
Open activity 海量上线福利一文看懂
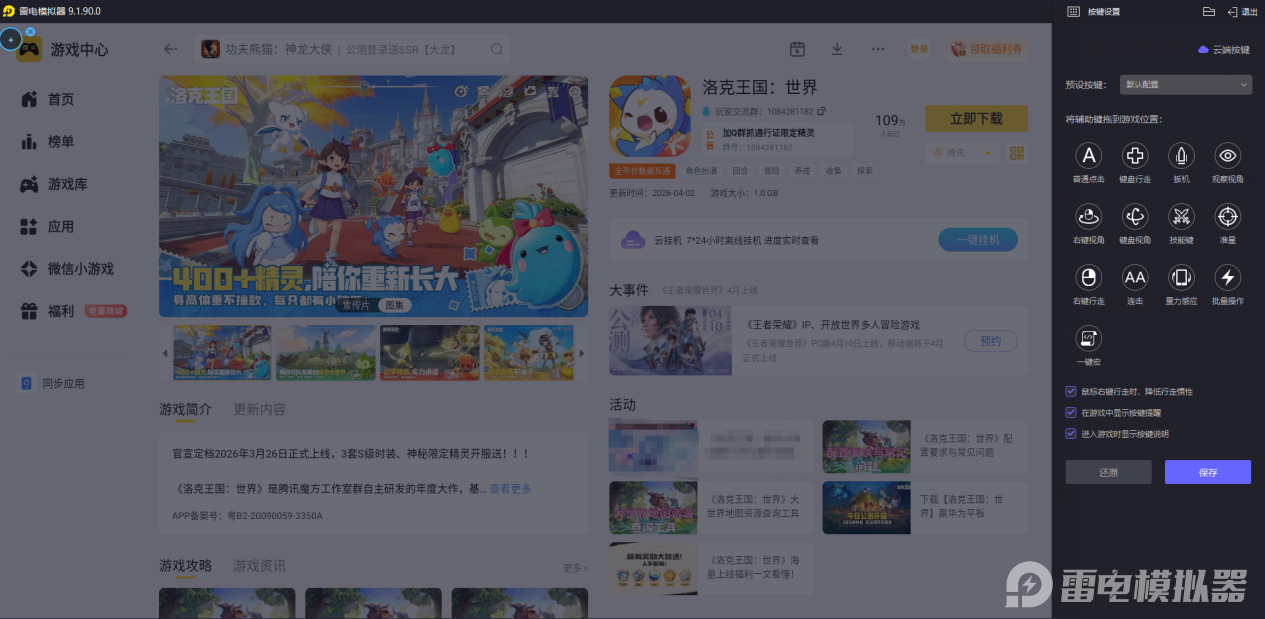tap(711, 568)
